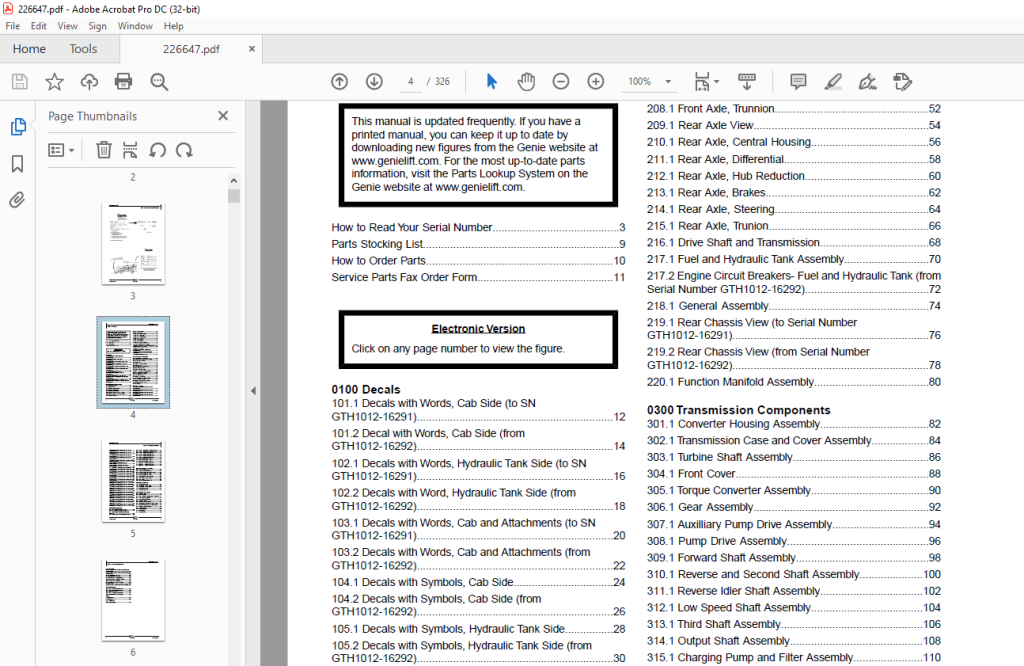
Task: Open the Edit menu
Action: pyautogui.click(x=39, y=26)
